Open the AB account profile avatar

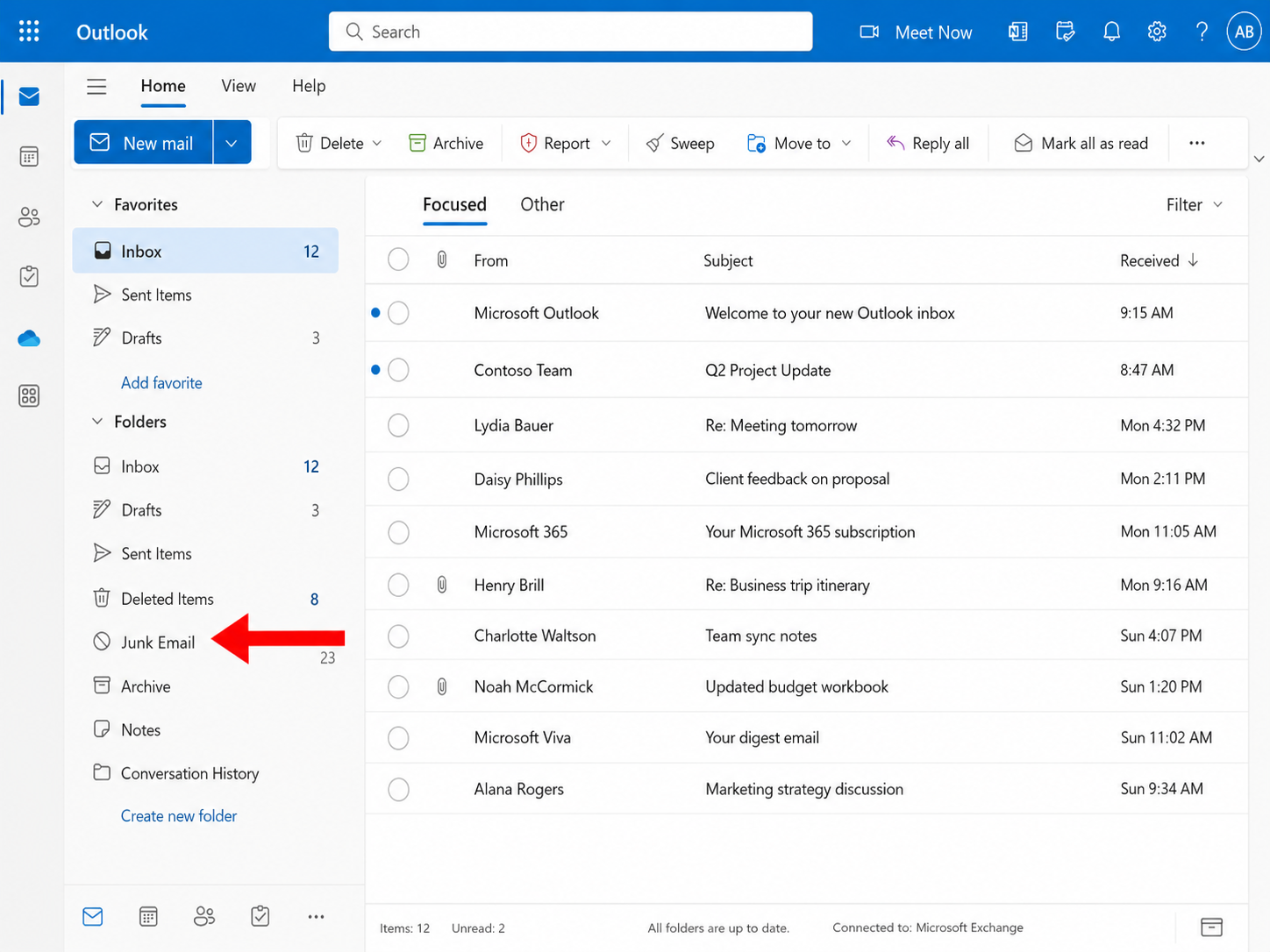[x=1244, y=32]
